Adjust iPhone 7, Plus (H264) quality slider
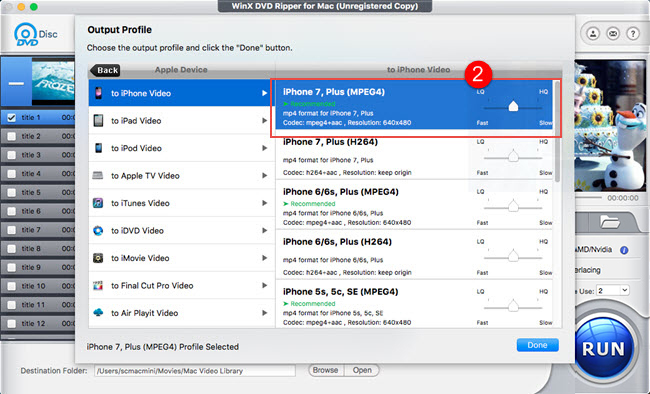The image size is (650, 394). [513, 157]
